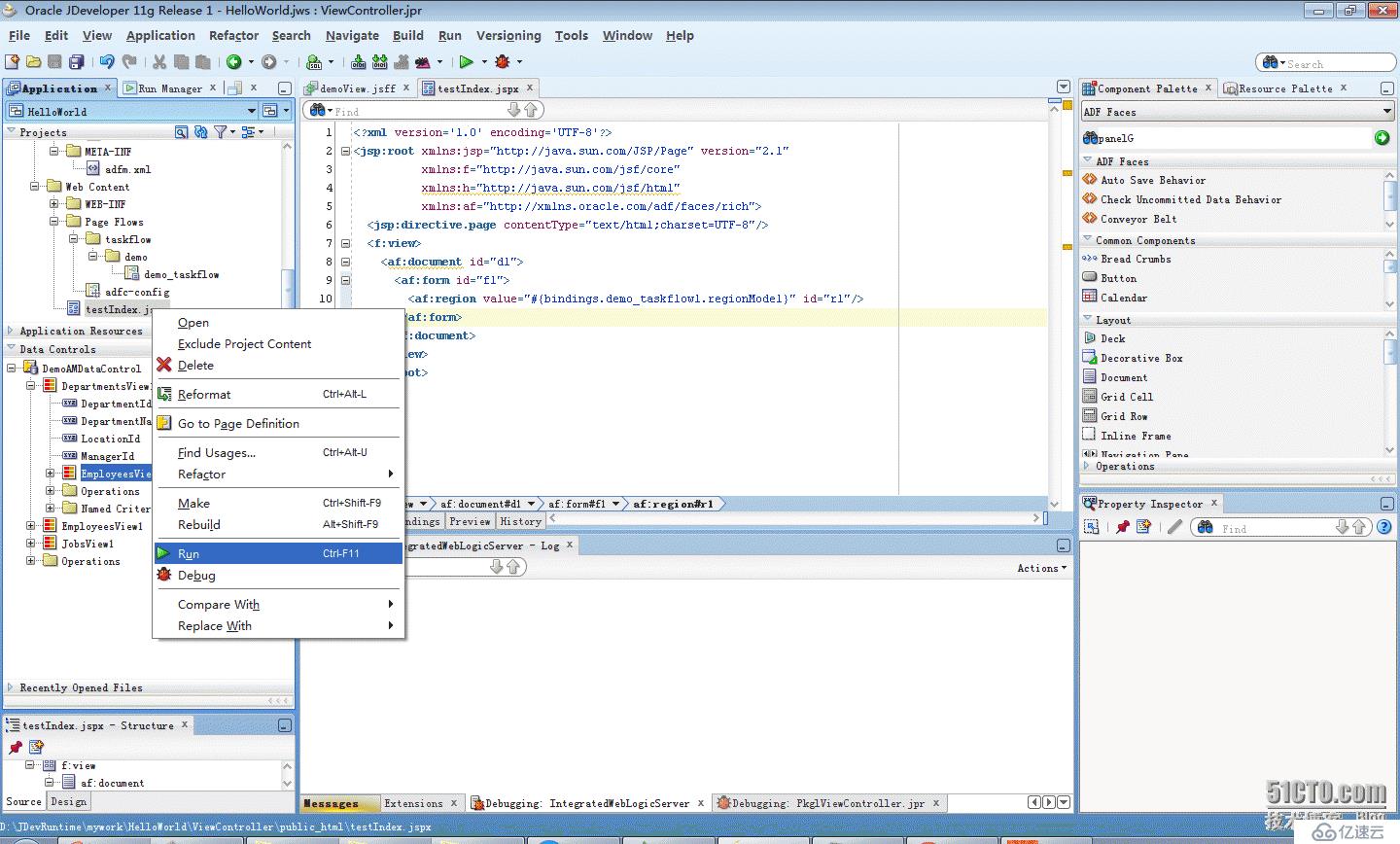Collapse line 8 af:document code fold

pos(345,262)
